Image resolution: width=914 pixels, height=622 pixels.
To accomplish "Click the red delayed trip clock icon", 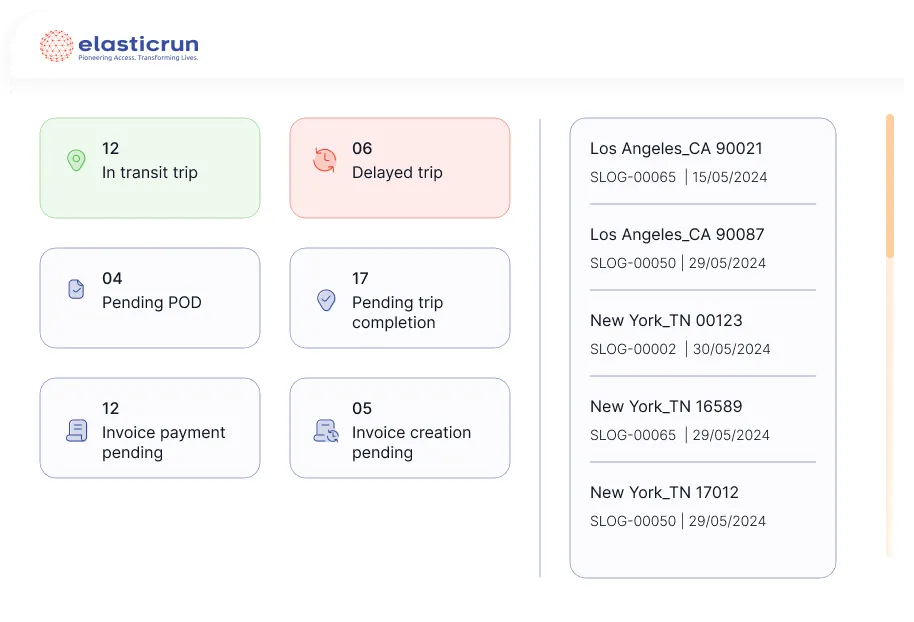I will click(x=325, y=160).
